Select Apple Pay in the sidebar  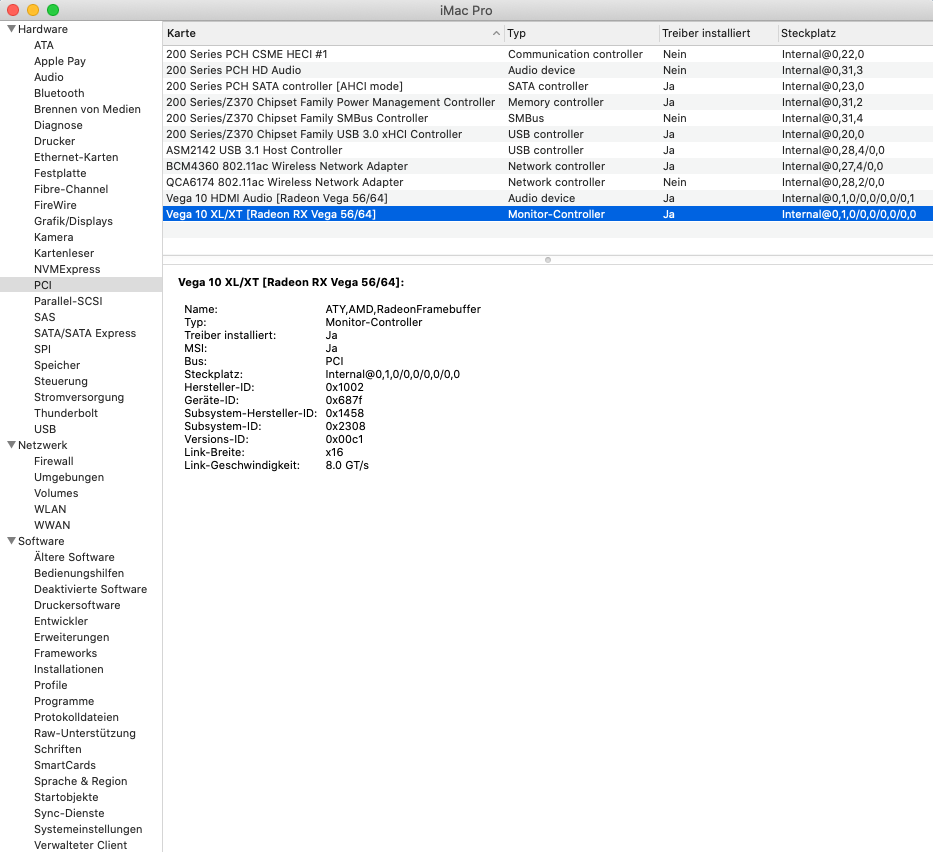point(60,61)
